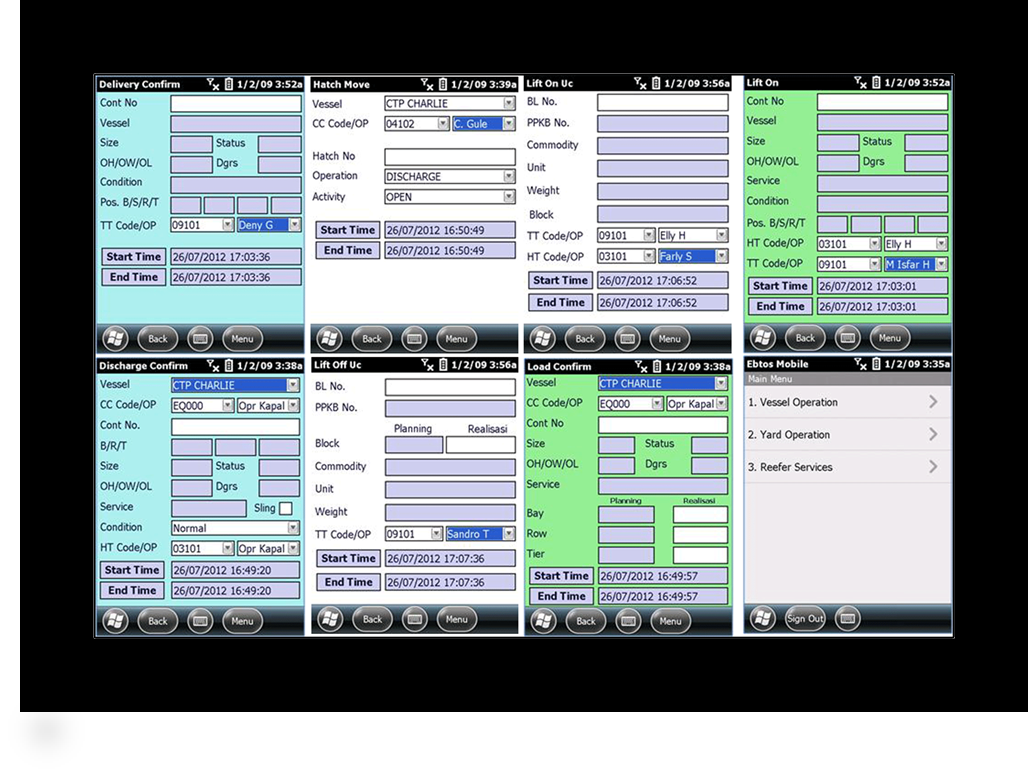Image resolution: width=1028 pixels, height=776 pixels.
Task: Click Windows Start icon in Delivery Confirm screen
Action: (115, 338)
